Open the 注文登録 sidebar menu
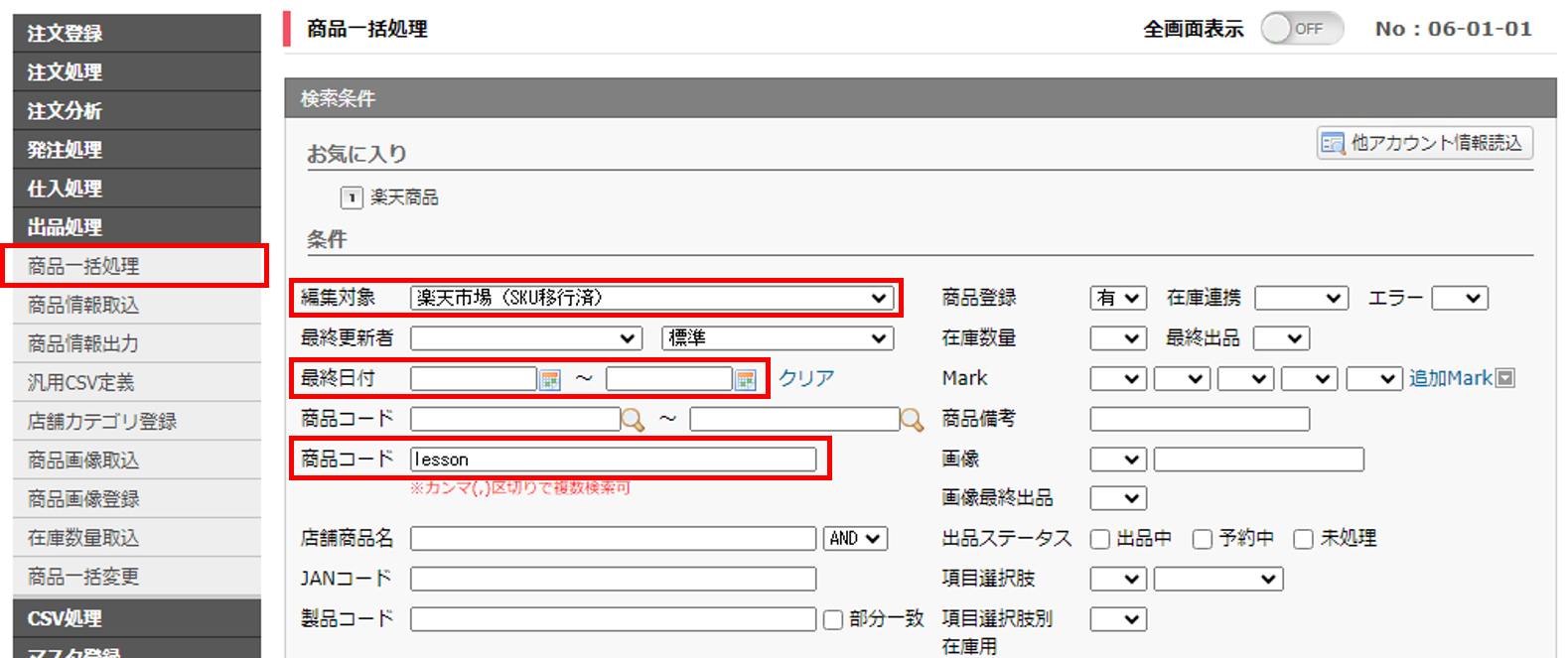This screenshot has height=658, width=1568. [x=137, y=33]
